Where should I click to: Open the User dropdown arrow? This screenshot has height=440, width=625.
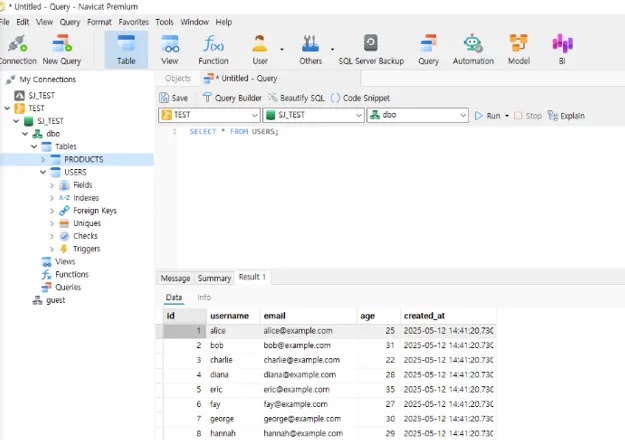pos(282,49)
